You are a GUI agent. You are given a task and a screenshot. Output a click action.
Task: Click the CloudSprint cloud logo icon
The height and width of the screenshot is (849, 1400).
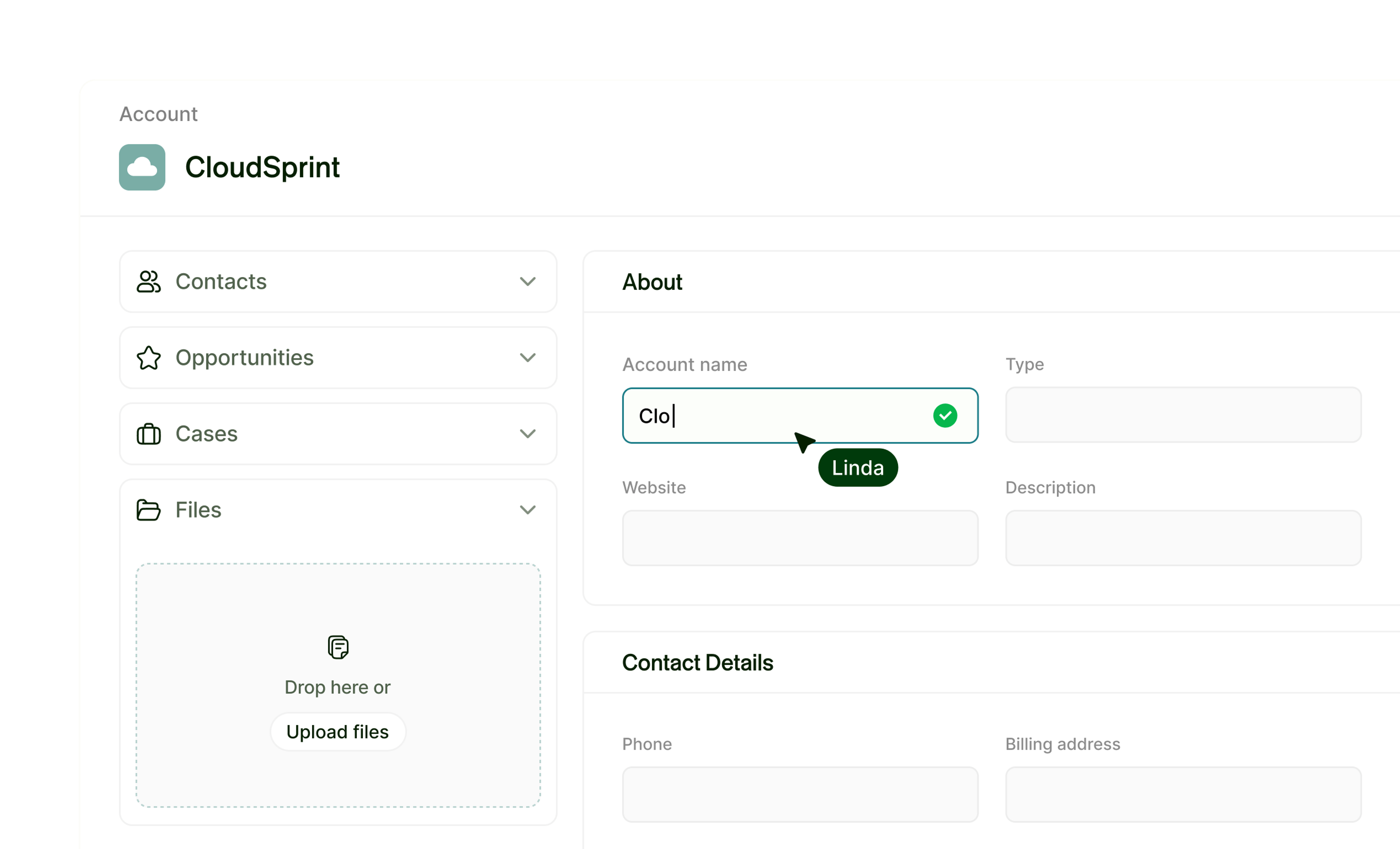click(142, 167)
